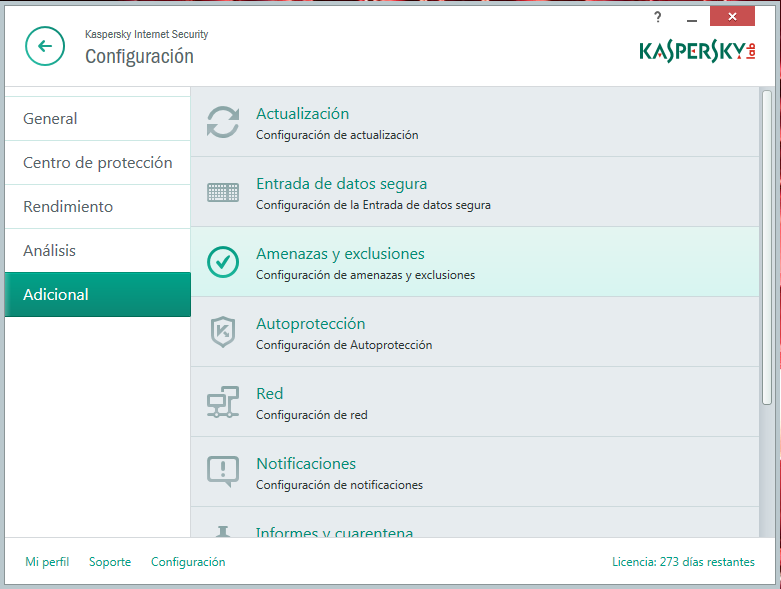Image resolution: width=781 pixels, height=589 pixels.
Task: Select the Centro de protección tab
Action: pos(98,163)
